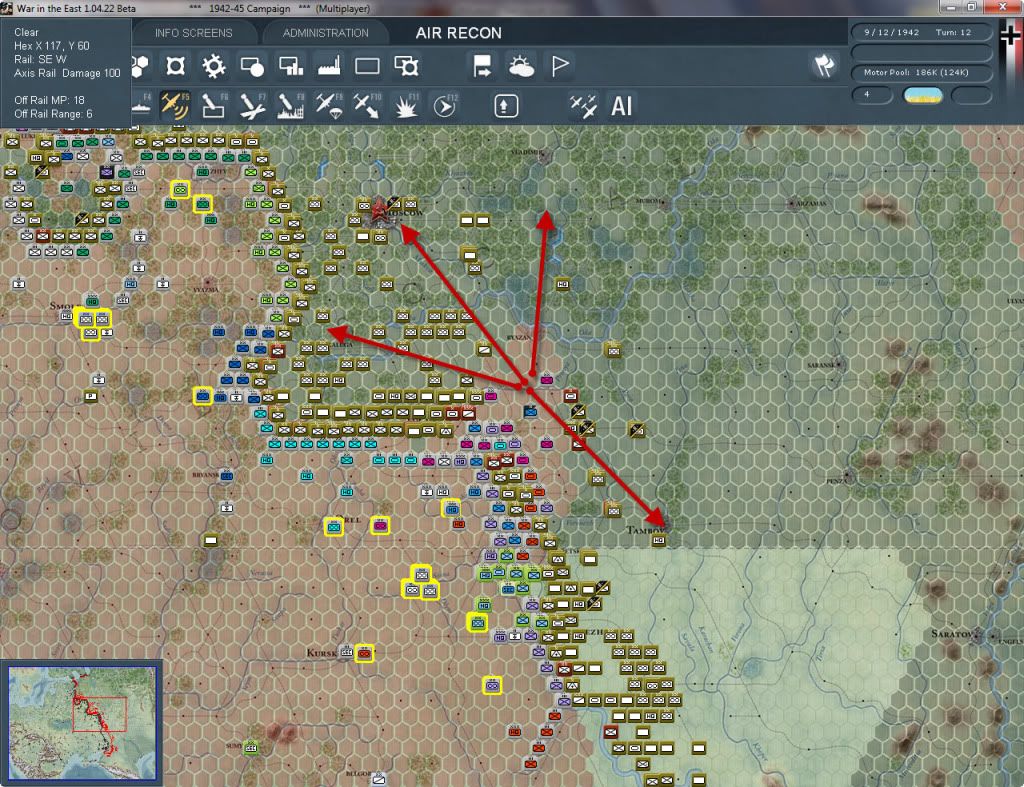The image size is (1024, 787).
Task: Select the F4 naval ship mode icon
Action: (142, 106)
